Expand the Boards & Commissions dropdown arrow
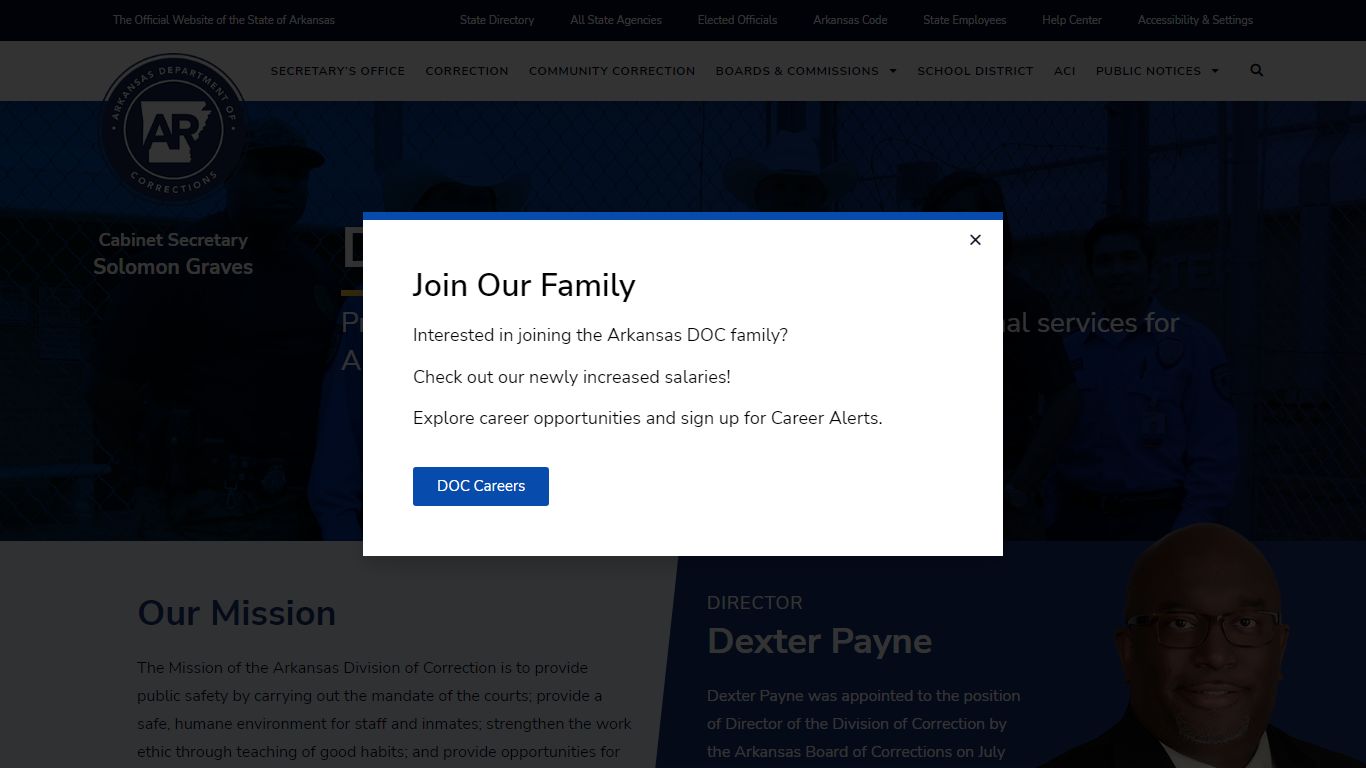This screenshot has height=768, width=1366. point(893,71)
